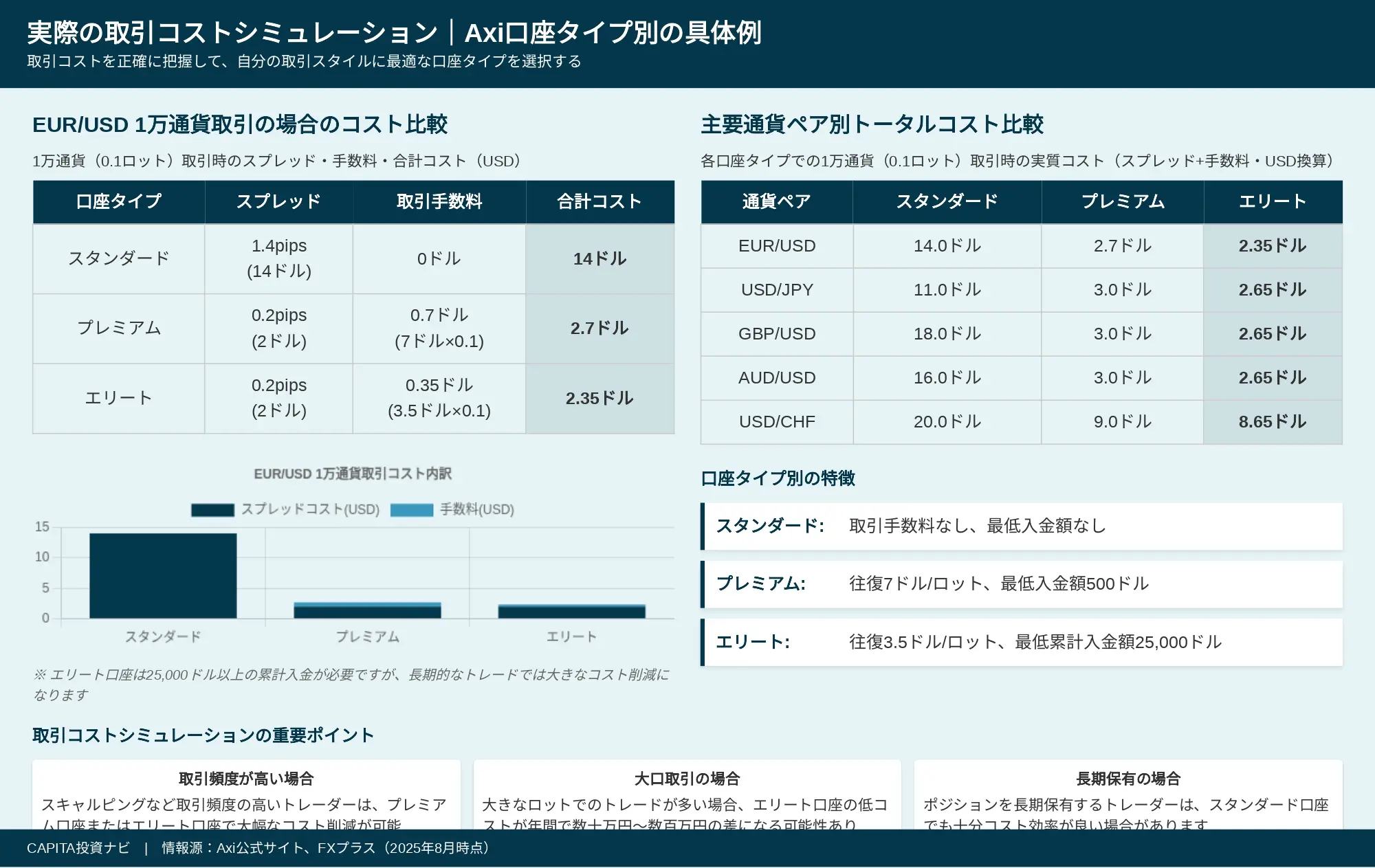Click the 2.35ドル total cost cell in the EUR/USD cost table

pyautogui.click(x=599, y=399)
